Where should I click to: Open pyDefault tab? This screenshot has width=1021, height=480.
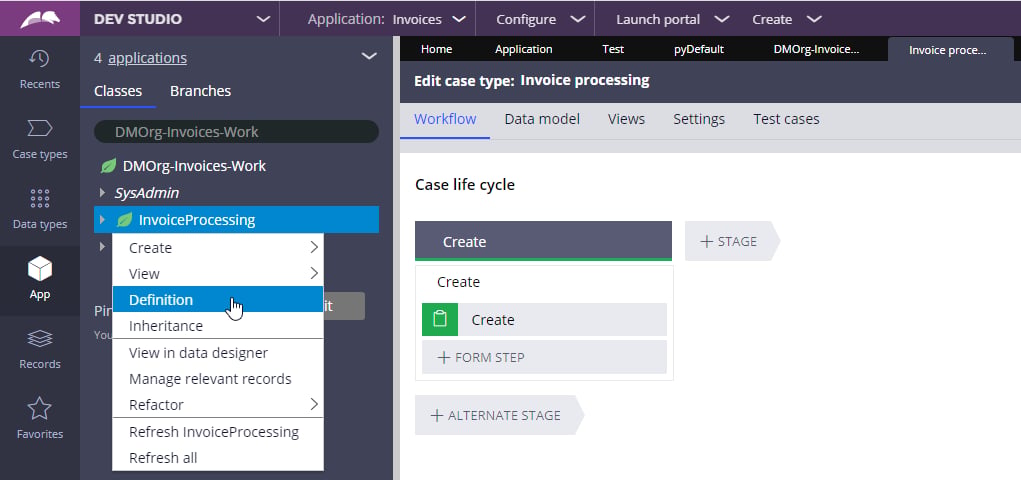(x=699, y=49)
